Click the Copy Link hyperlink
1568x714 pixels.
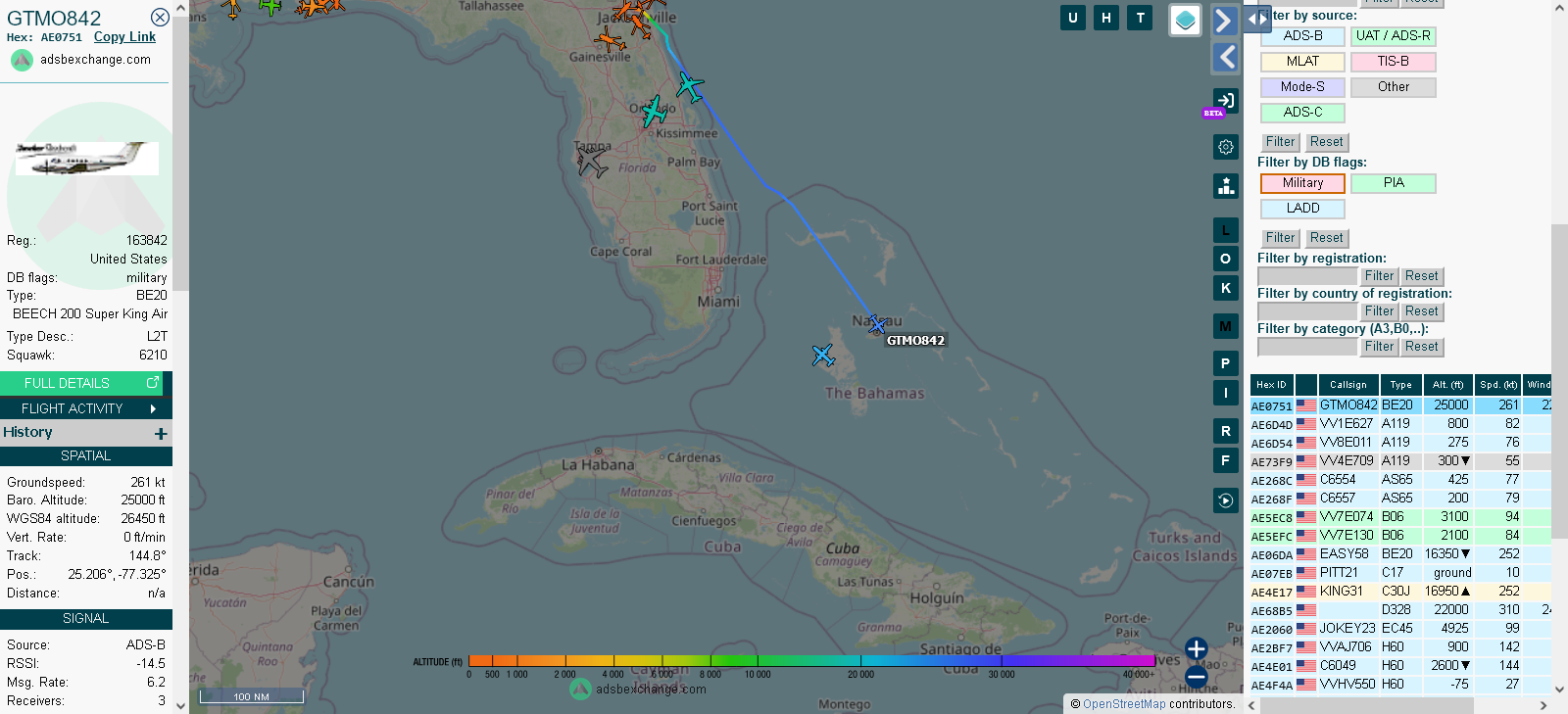coord(124,37)
